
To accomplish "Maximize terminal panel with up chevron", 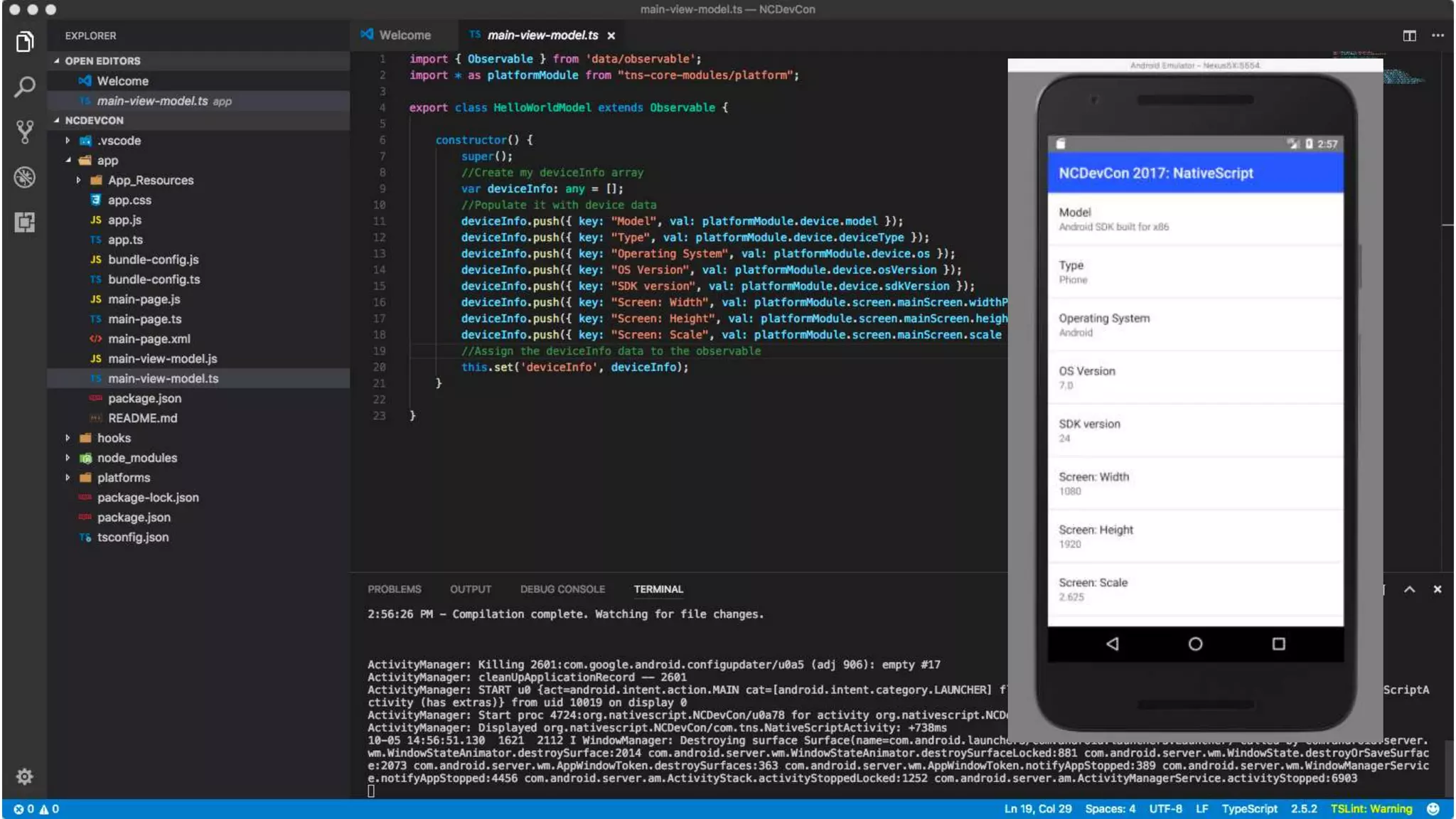I will click(x=1409, y=589).
